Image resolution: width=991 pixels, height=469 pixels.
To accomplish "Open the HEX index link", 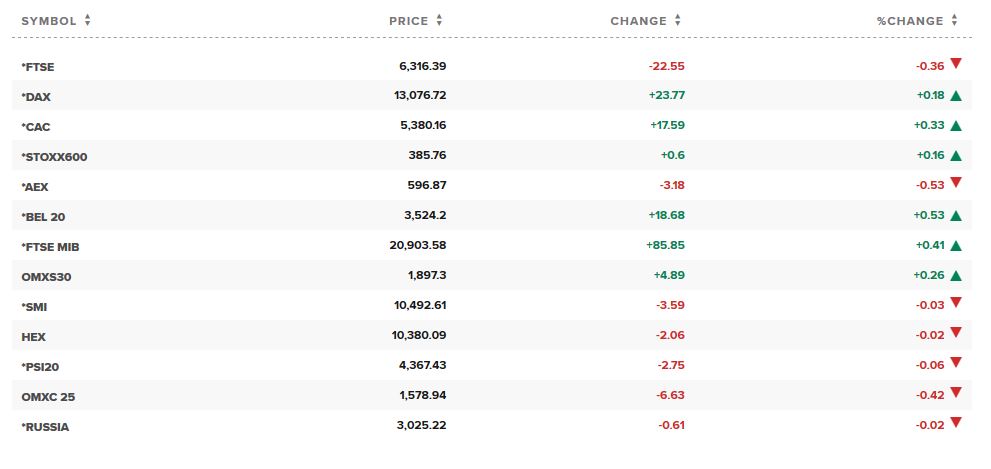I will tap(33, 337).
